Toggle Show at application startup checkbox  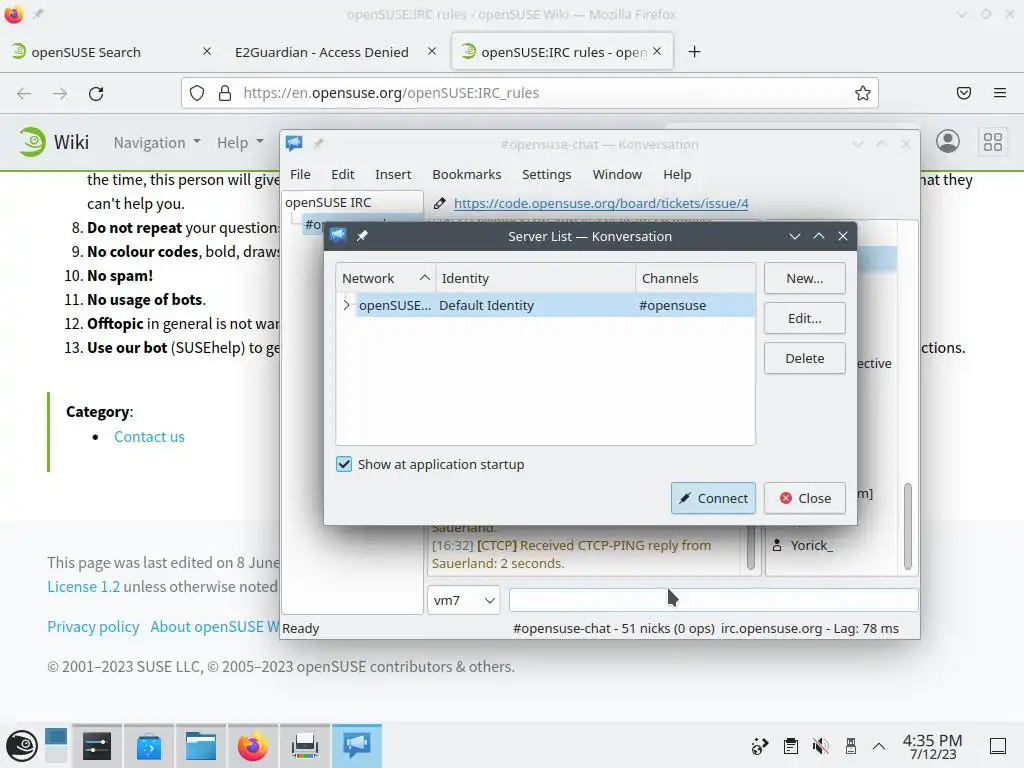coord(344,464)
